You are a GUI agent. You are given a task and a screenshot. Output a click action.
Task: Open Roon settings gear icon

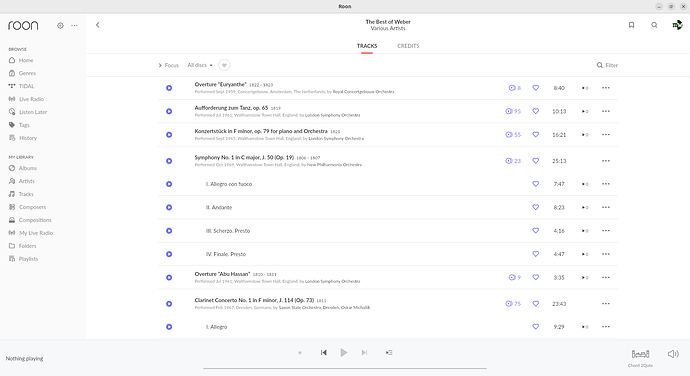point(60,26)
